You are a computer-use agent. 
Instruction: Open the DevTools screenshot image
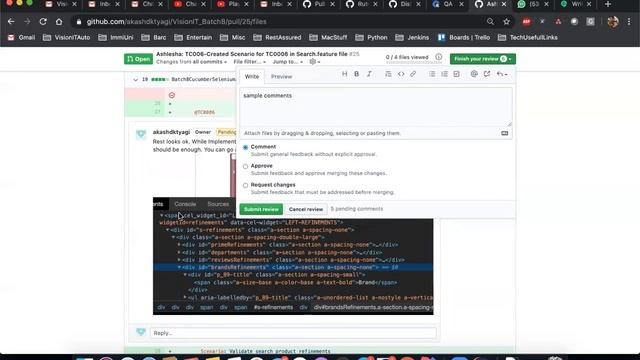(293, 256)
